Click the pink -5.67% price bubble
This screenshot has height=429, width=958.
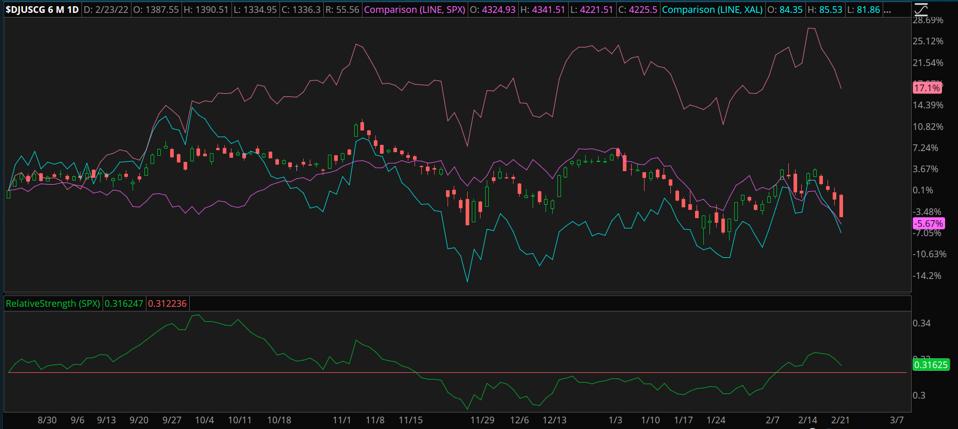pos(927,224)
